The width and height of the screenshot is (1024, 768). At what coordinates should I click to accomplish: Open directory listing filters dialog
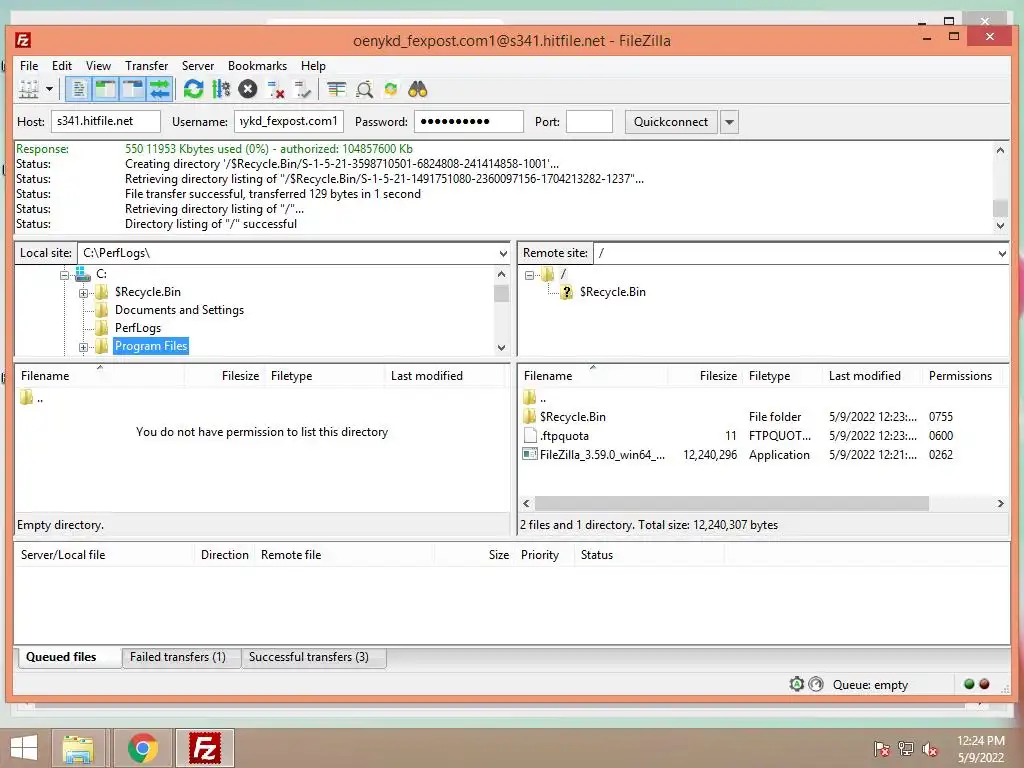coord(336,89)
